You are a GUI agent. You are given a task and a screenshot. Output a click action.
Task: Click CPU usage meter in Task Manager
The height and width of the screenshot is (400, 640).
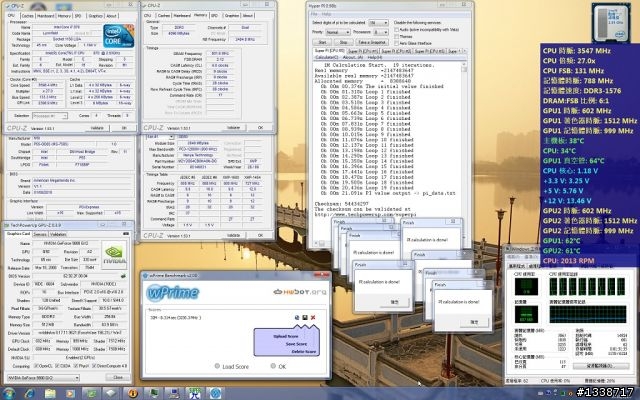(526, 287)
